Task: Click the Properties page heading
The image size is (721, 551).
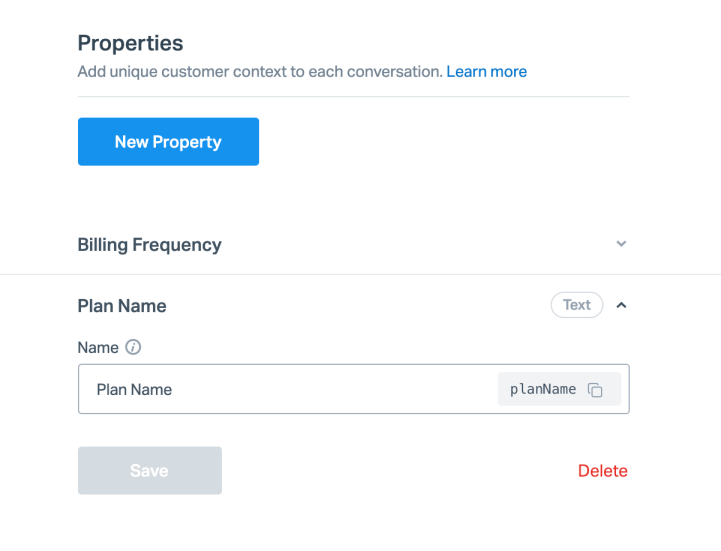Action: click(x=130, y=43)
